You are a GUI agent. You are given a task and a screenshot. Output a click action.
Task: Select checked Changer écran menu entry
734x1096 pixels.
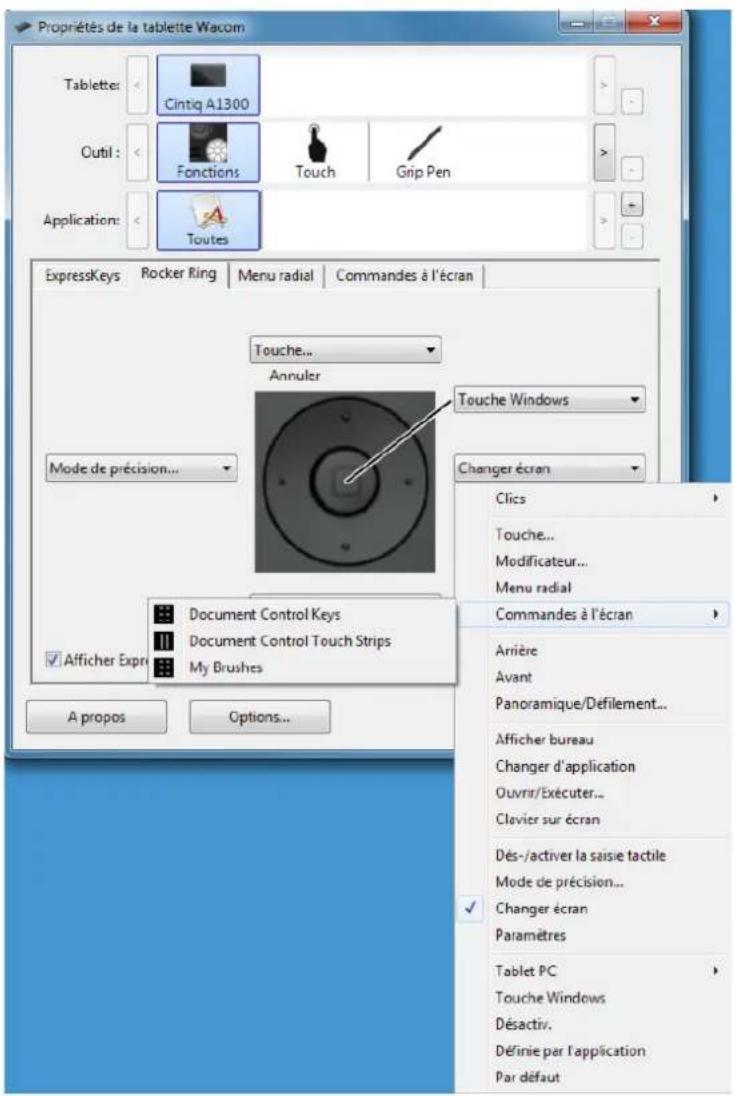click(x=593, y=909)
